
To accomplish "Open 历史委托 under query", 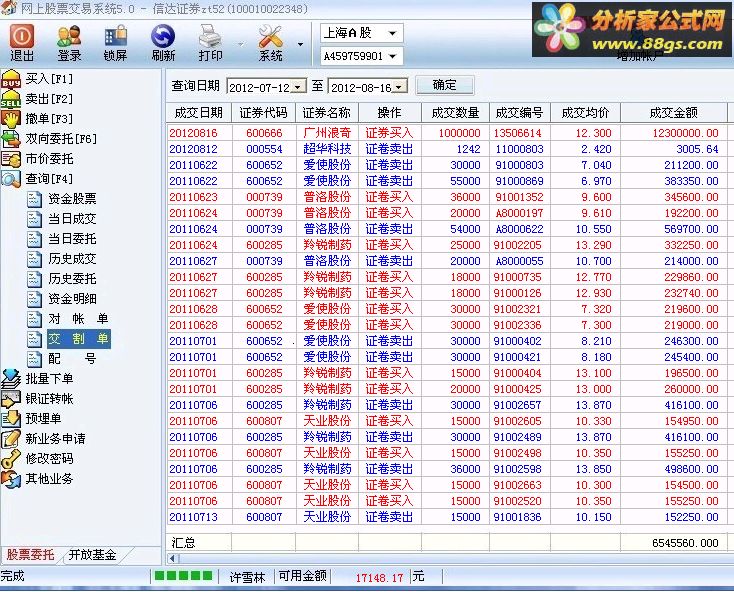I will pyautogui.click(x=62, y=279).
